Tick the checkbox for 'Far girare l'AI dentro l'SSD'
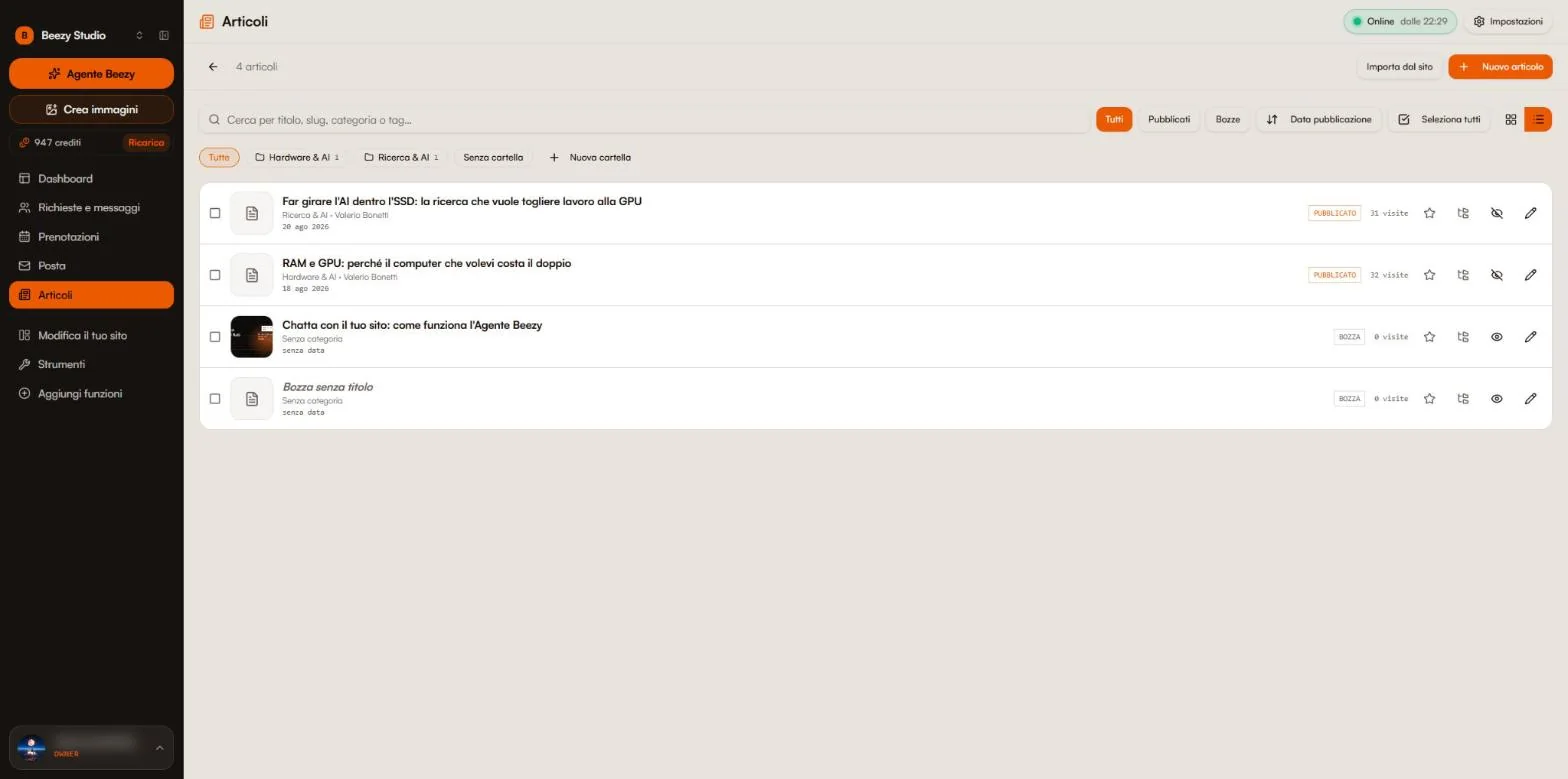Screen dimensions: 1568x779 click(215, 213)
